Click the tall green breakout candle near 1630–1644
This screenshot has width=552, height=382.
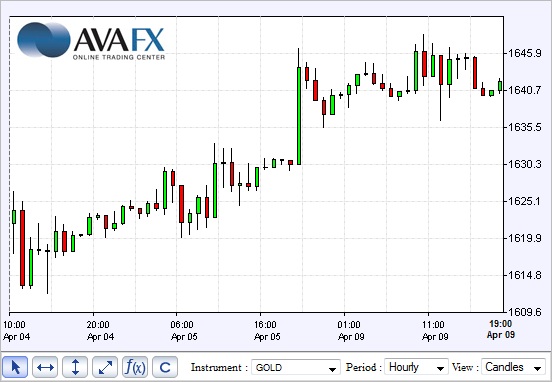[299, 116]
